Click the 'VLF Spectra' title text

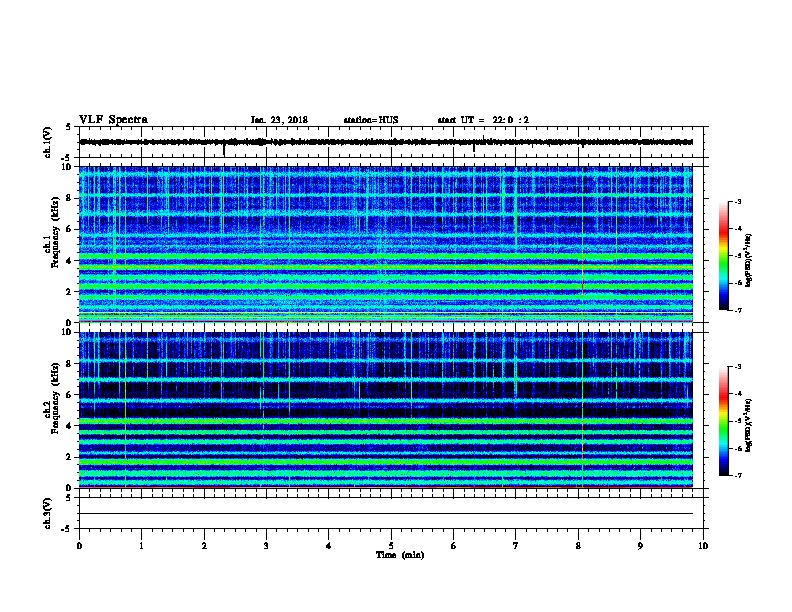[x=113, y=120]
